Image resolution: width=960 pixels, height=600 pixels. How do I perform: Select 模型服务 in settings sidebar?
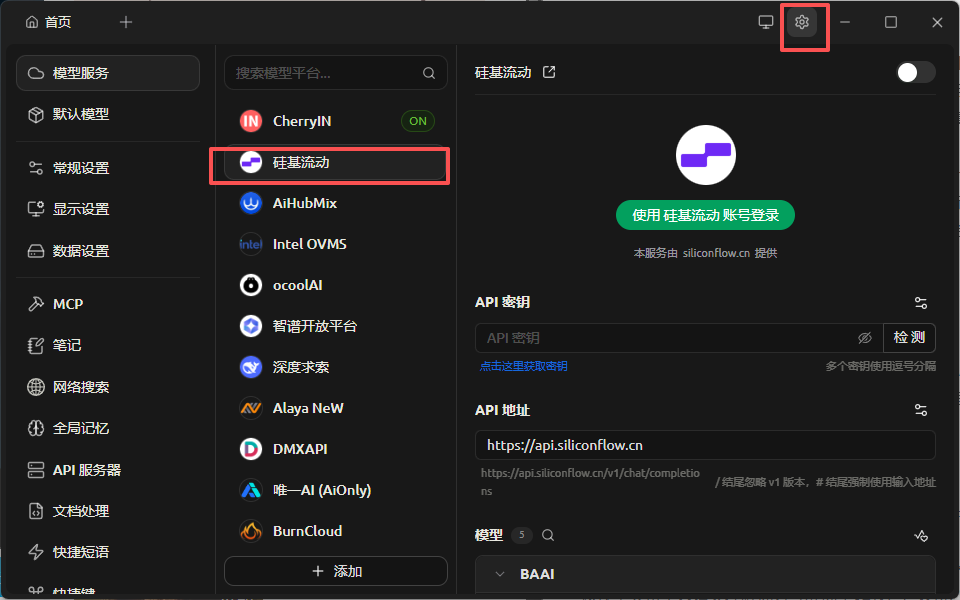[x=108, y=73]
